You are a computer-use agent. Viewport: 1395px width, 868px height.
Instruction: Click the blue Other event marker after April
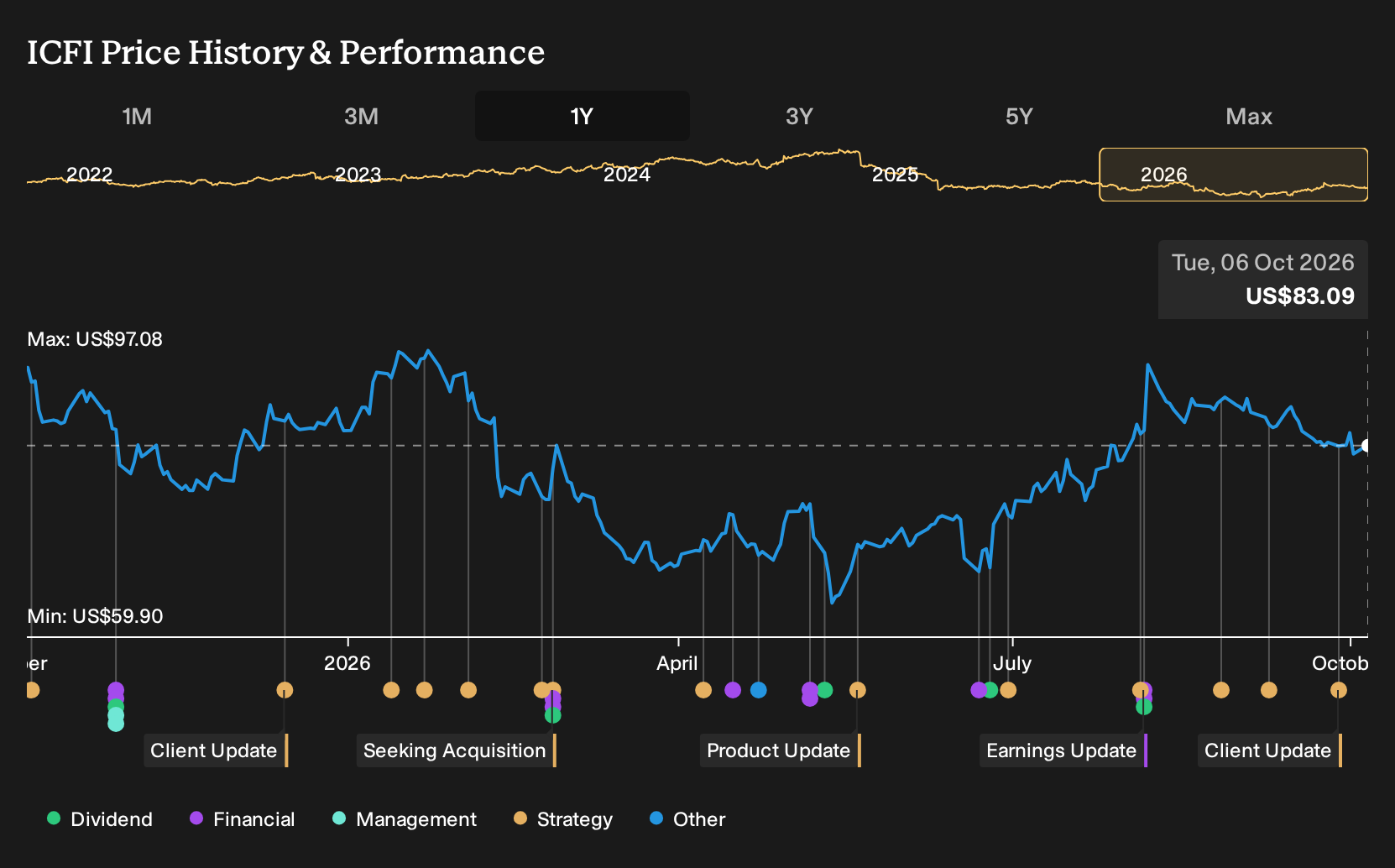point(758,690)
